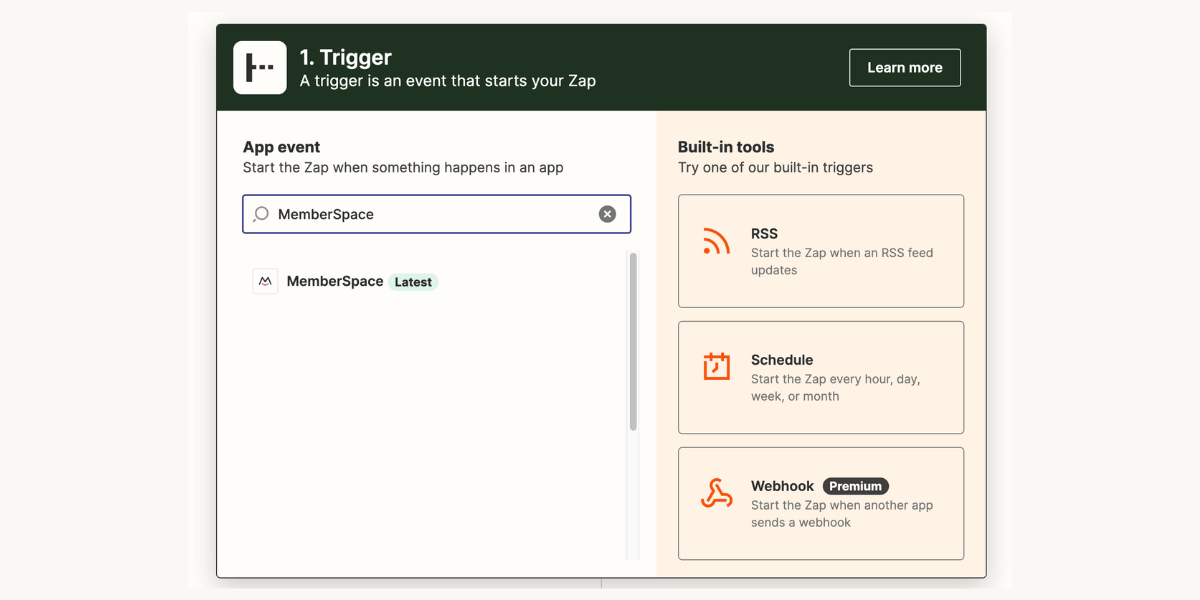Click the Schedule calendar icon
Image resolution: width=1200 pixels, height=600 pixels.
click(716, 367)
